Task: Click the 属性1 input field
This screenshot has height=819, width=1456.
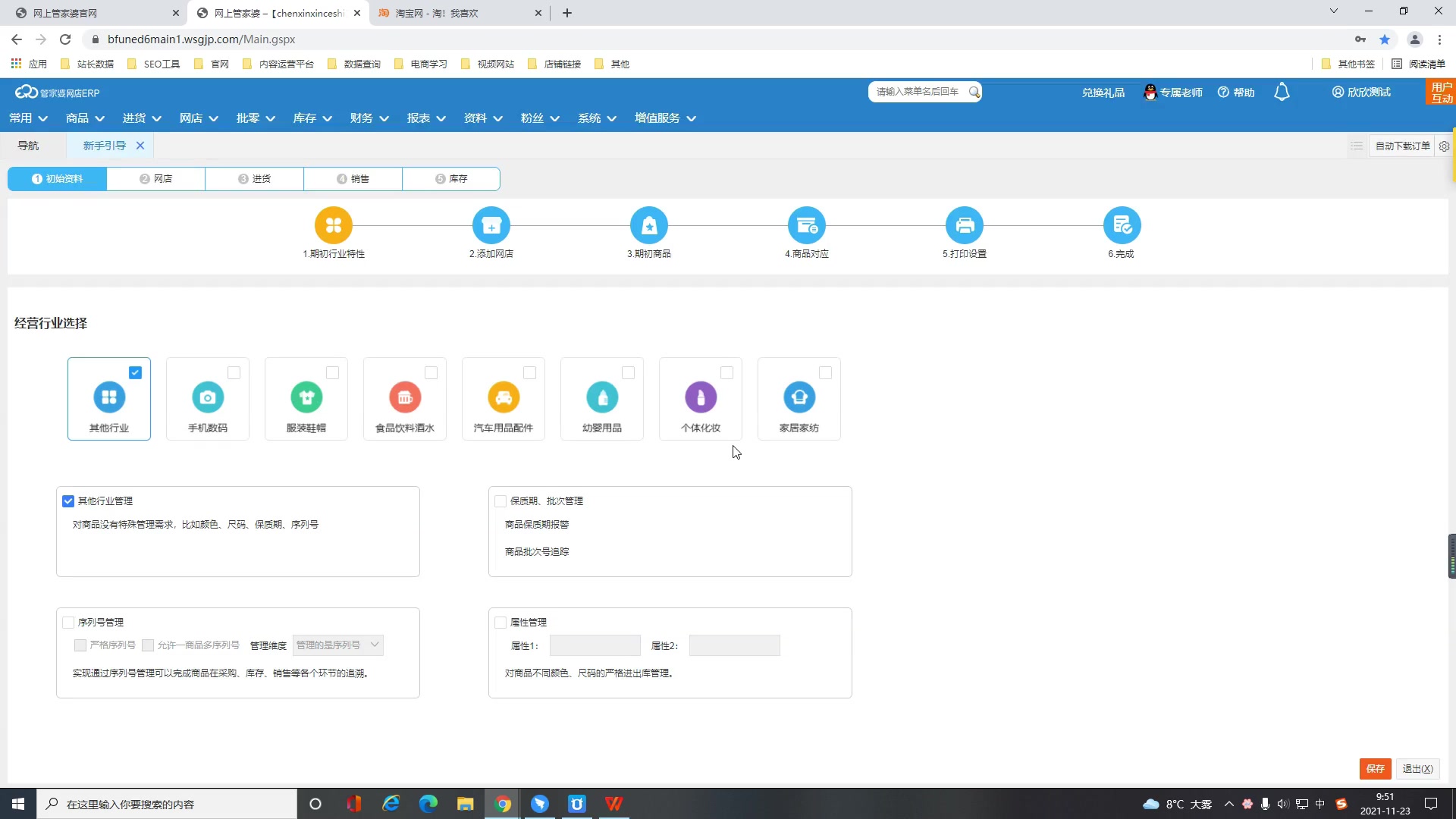Action: (x=595, y=646)
